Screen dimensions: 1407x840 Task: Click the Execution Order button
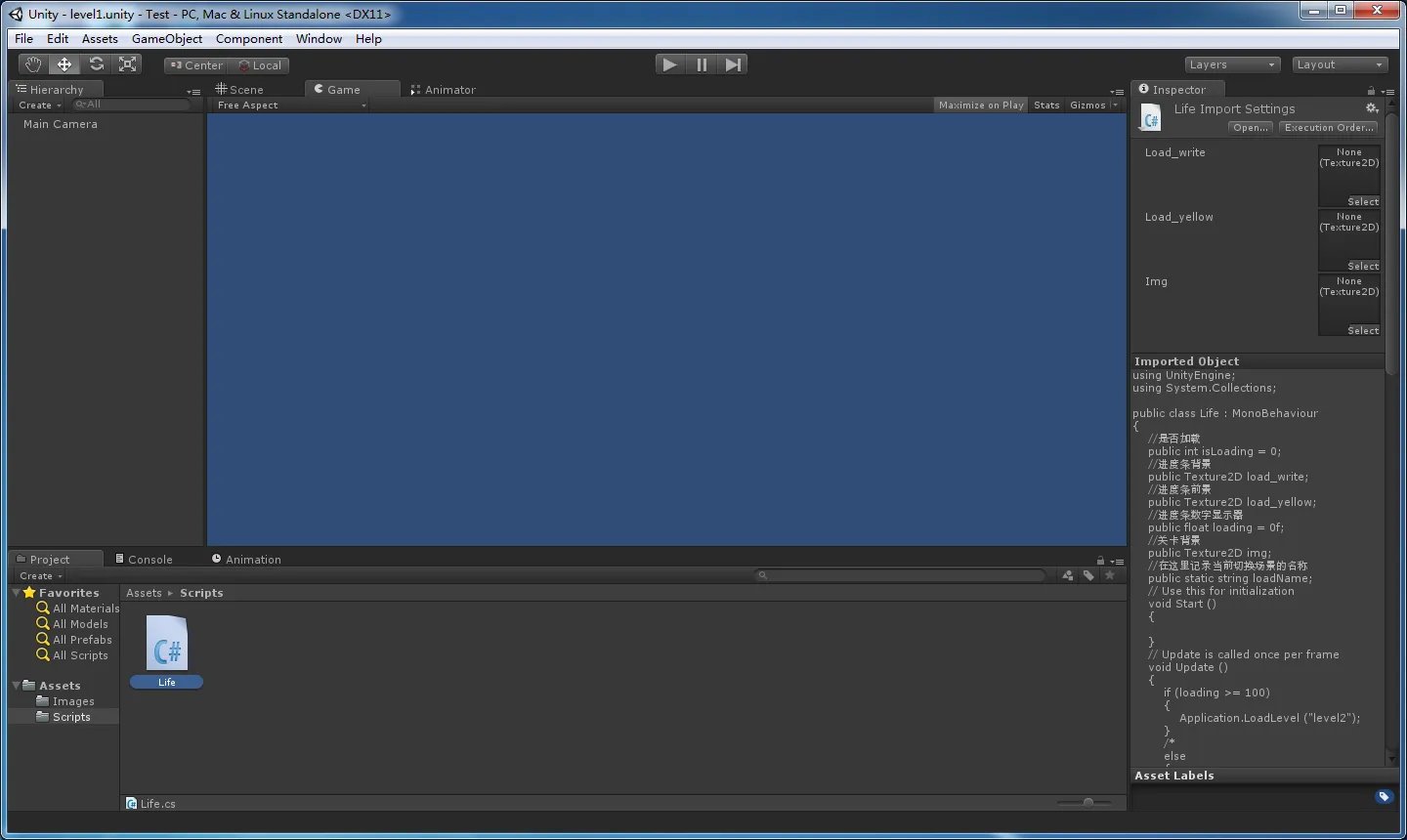click(1329, 128)
